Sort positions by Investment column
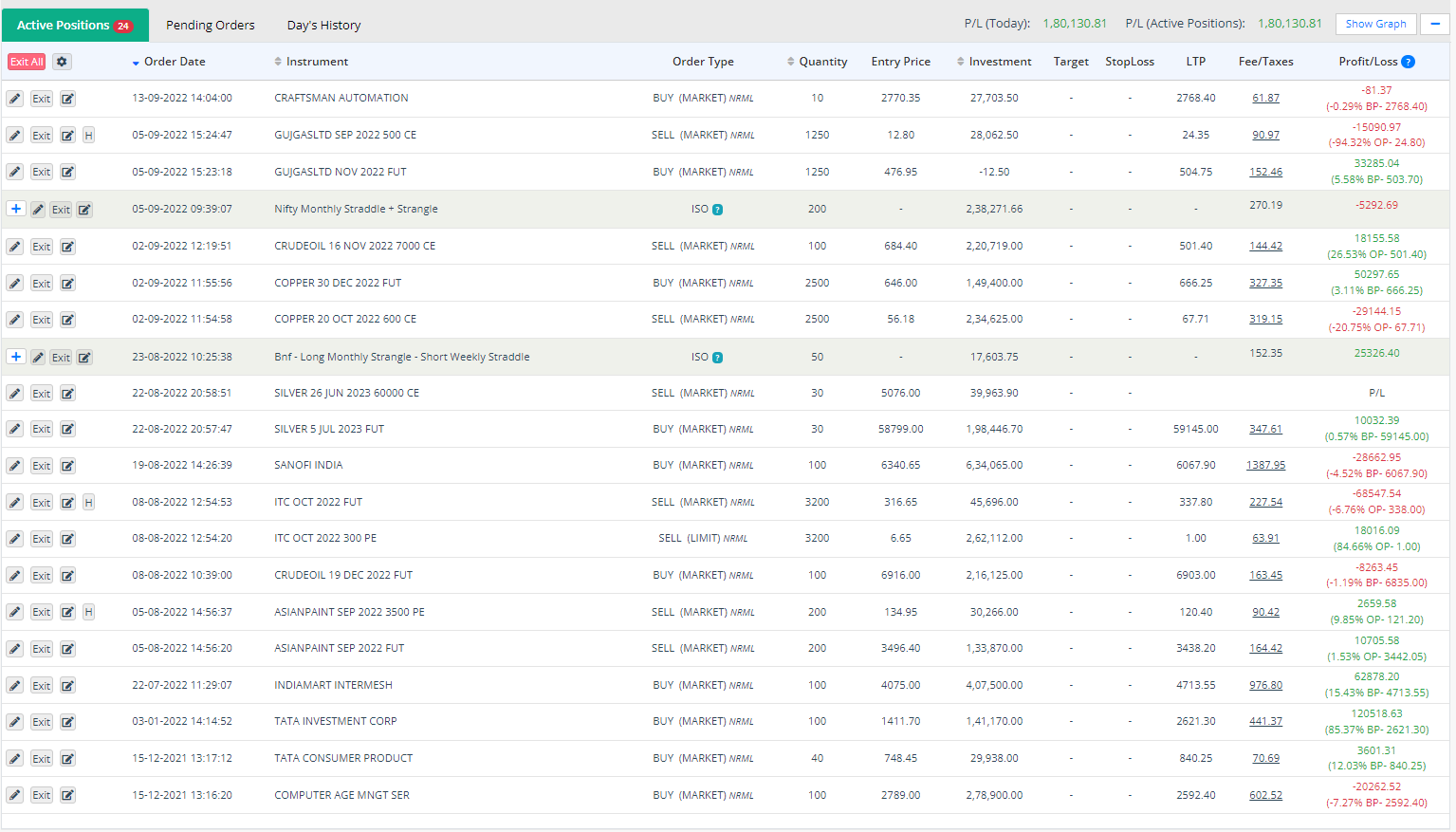1456x832 pixels. pos(994,62)
